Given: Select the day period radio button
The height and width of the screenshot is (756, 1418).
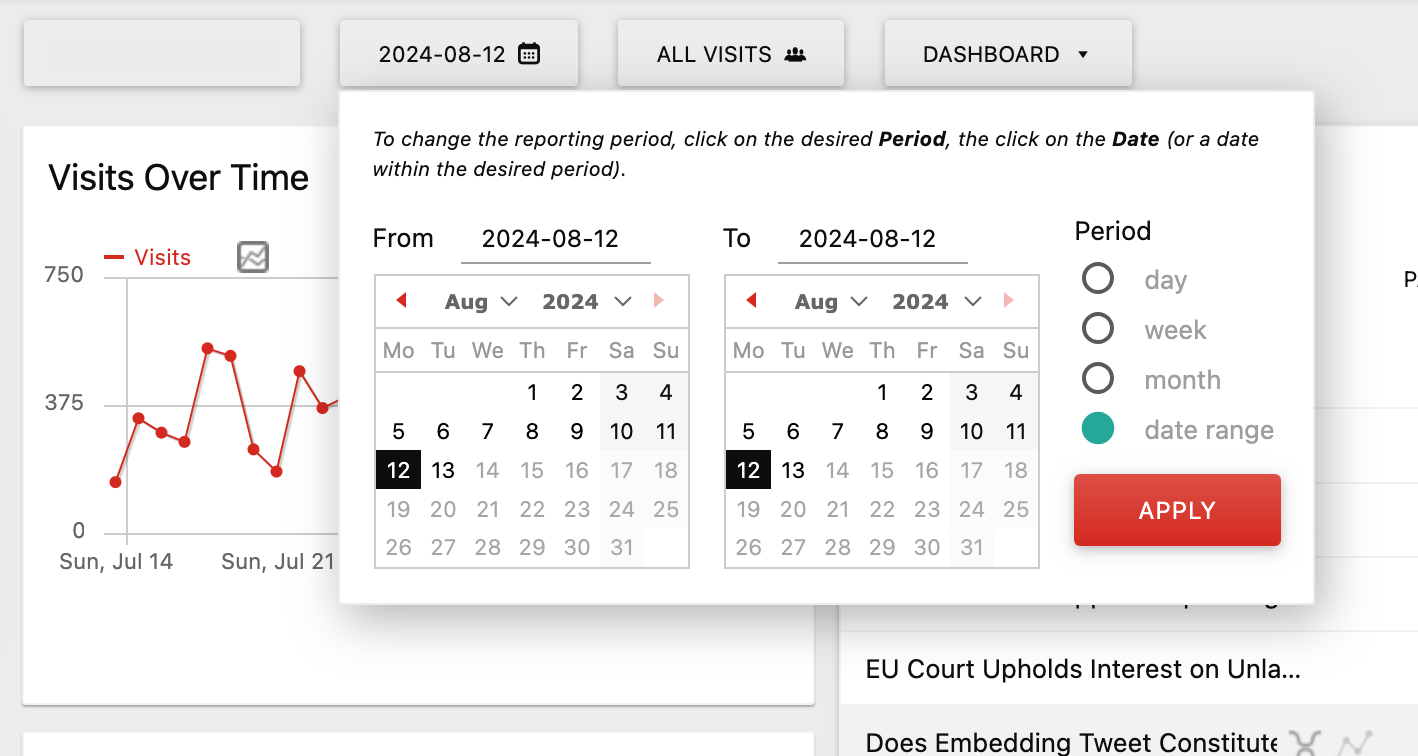Looking at the screenshot, I should click(1098, 279).
